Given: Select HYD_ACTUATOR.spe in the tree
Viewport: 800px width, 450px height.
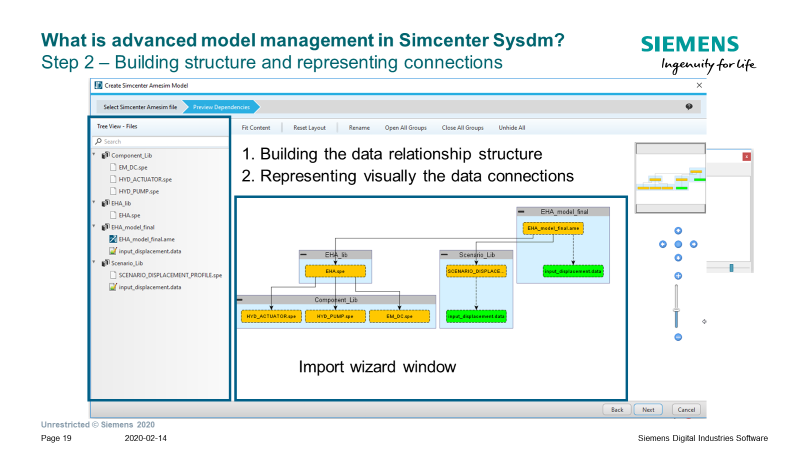Looking at the screenshot, I should [145, 179].
